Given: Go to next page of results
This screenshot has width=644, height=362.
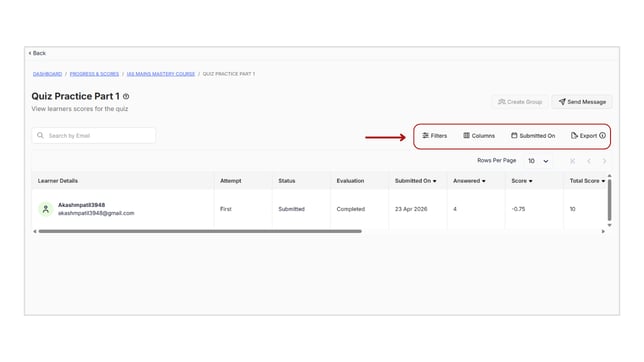Looking at the screenshot, I should click(x=604, y=161).
